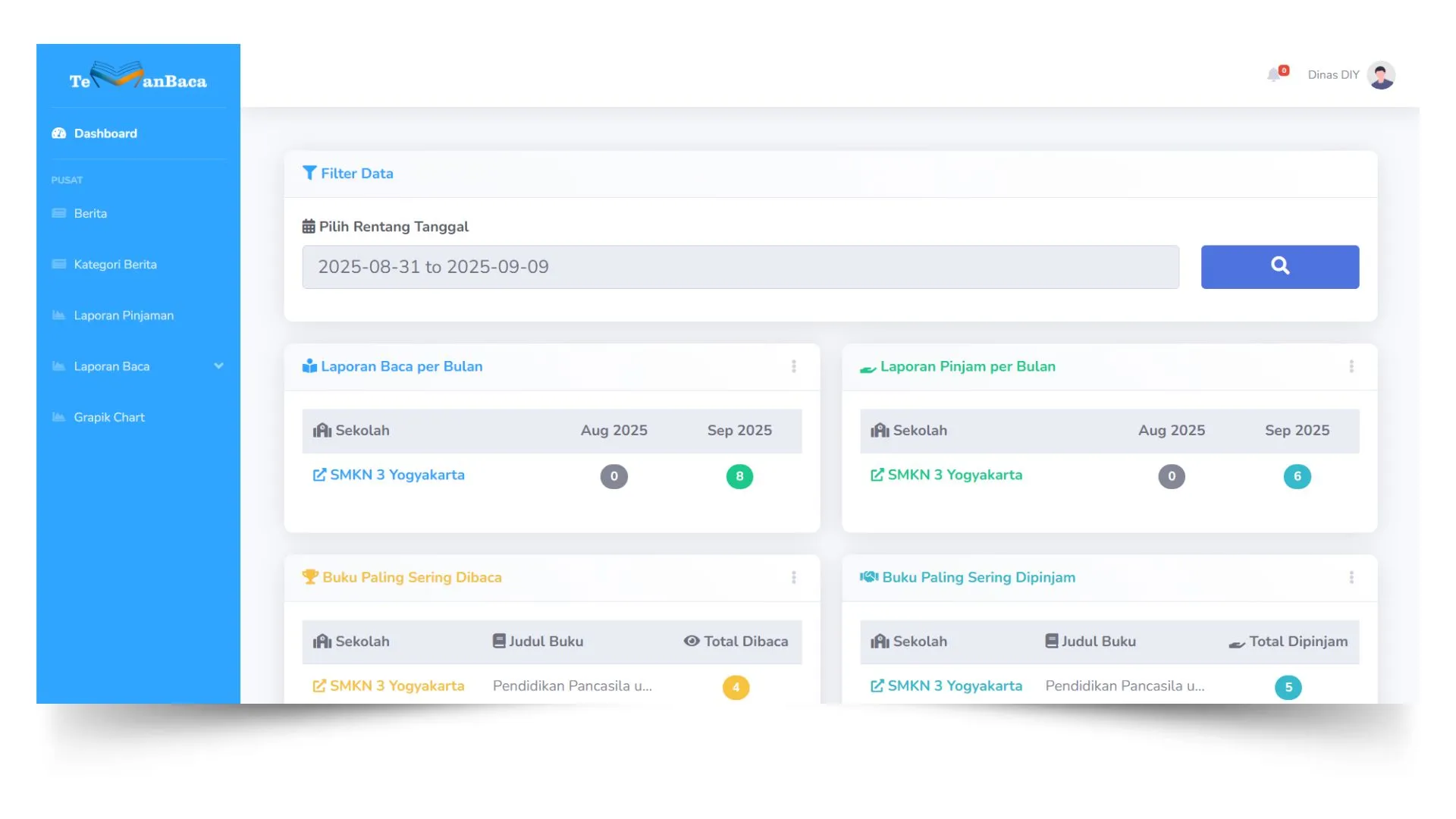Click the magnifier search button
Screen dimensions: 1456x819
[x=1279, y=266]
